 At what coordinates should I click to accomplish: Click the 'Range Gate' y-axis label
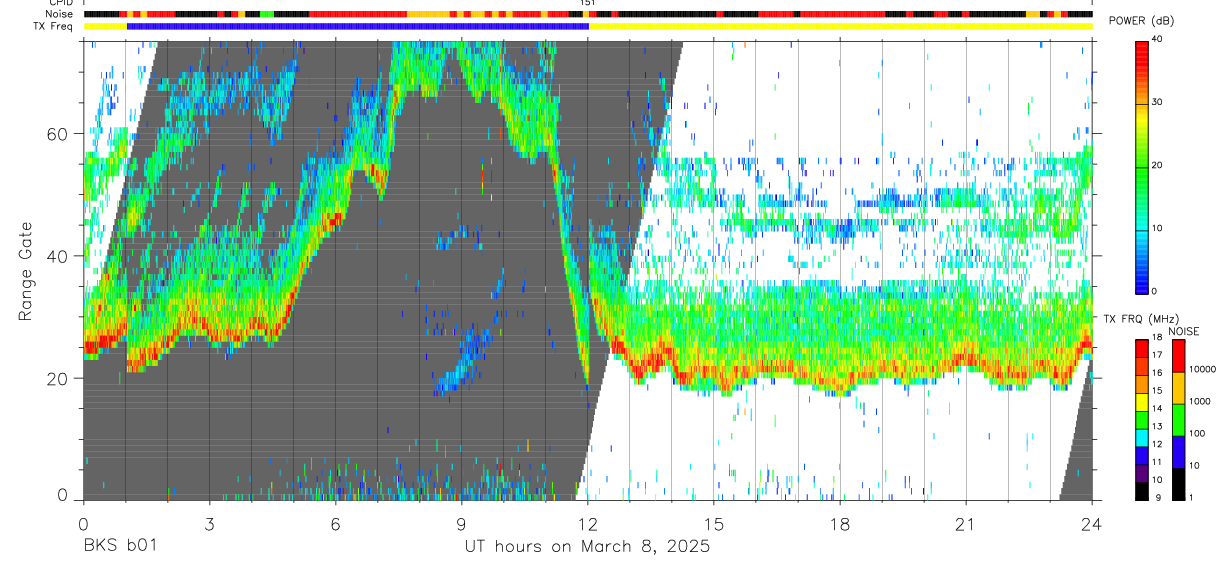pyautogui.click(x=25, y=272)
